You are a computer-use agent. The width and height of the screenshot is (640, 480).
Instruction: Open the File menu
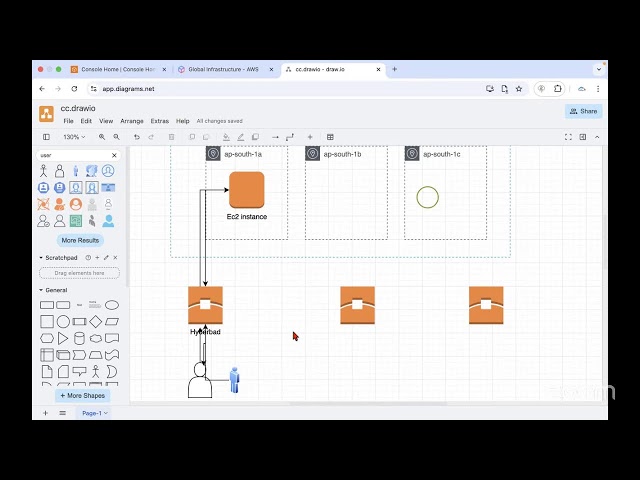[x=68, y=121]
